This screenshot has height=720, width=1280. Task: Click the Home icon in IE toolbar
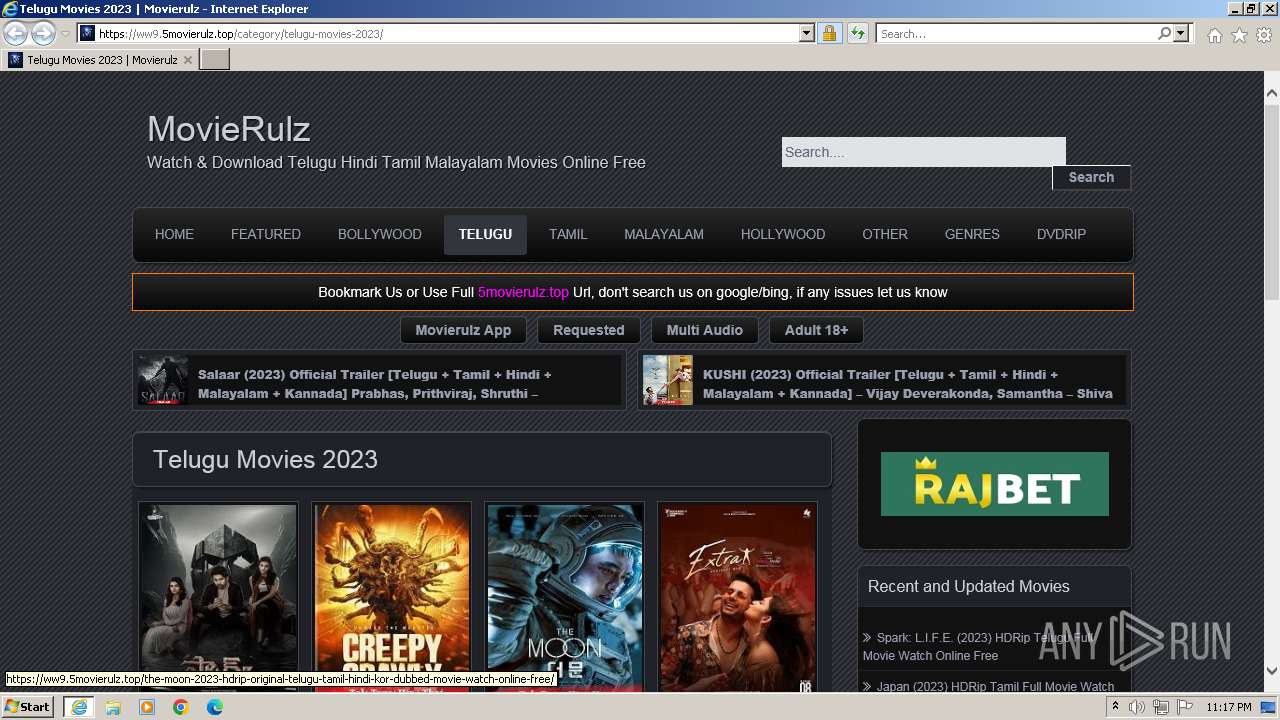(1214, 35)
